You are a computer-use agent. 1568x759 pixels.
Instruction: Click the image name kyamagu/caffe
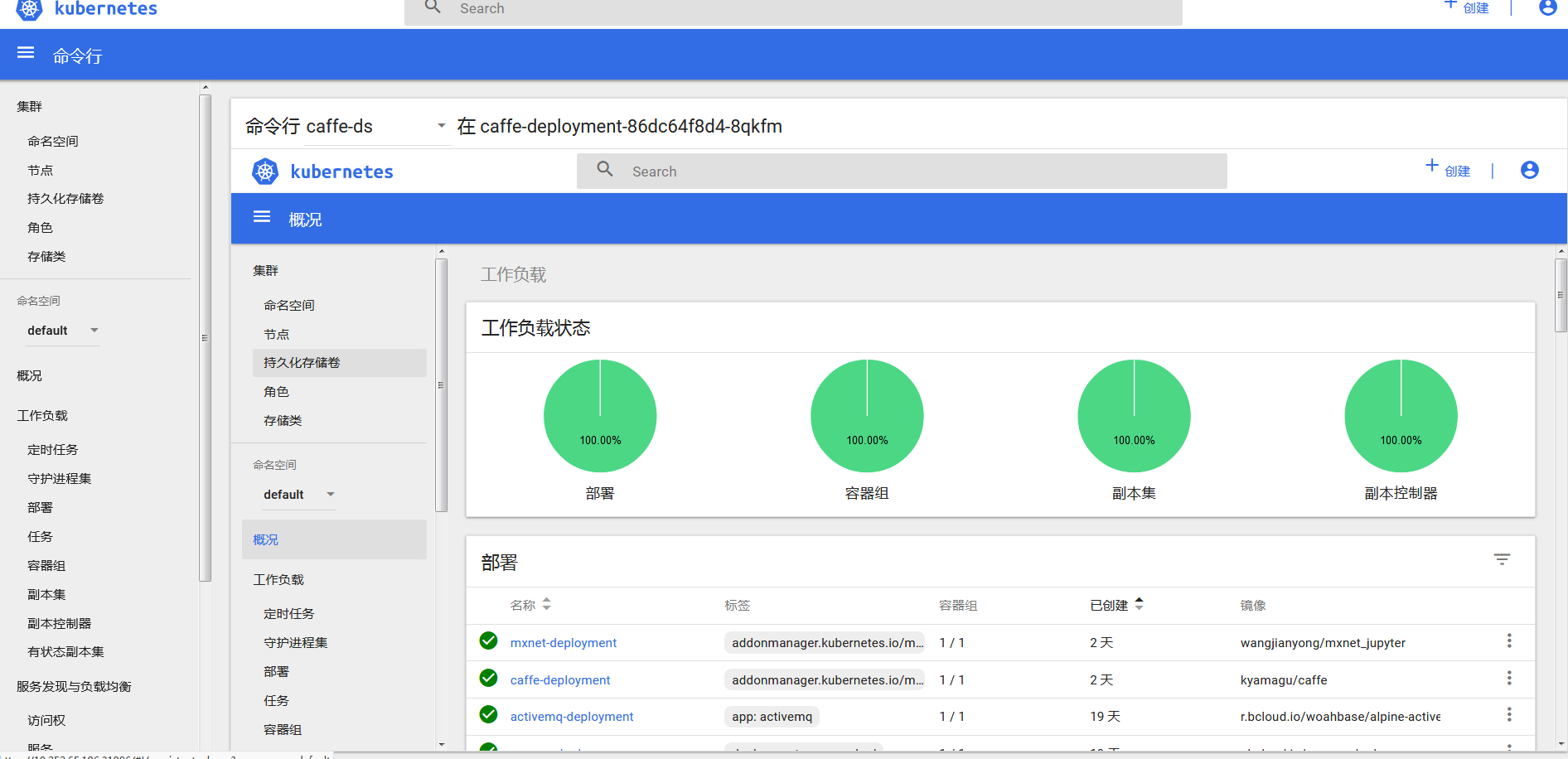tap(1284, 680)
